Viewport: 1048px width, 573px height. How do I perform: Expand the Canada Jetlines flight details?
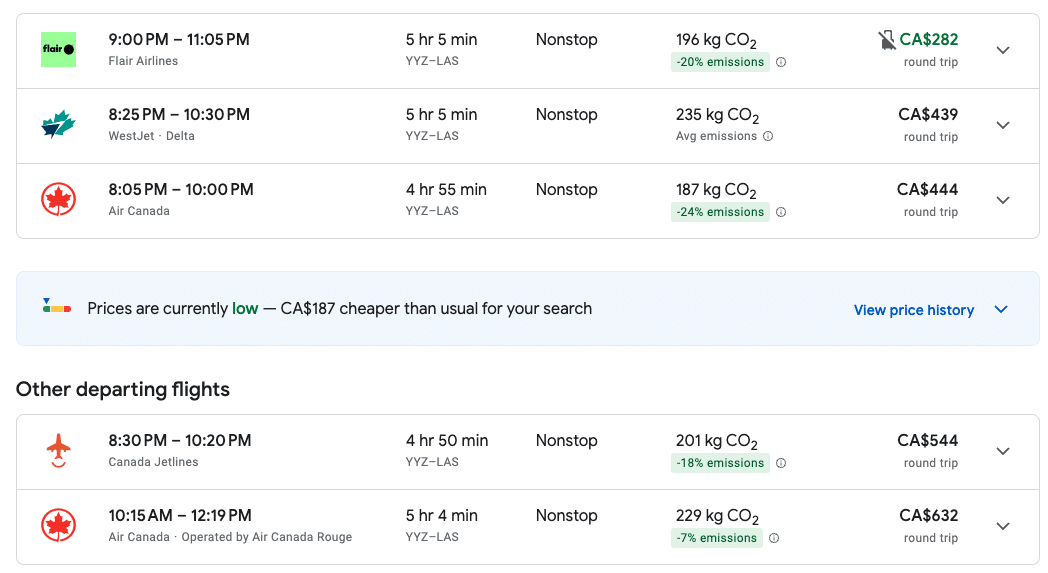(x=1003, y=452)
